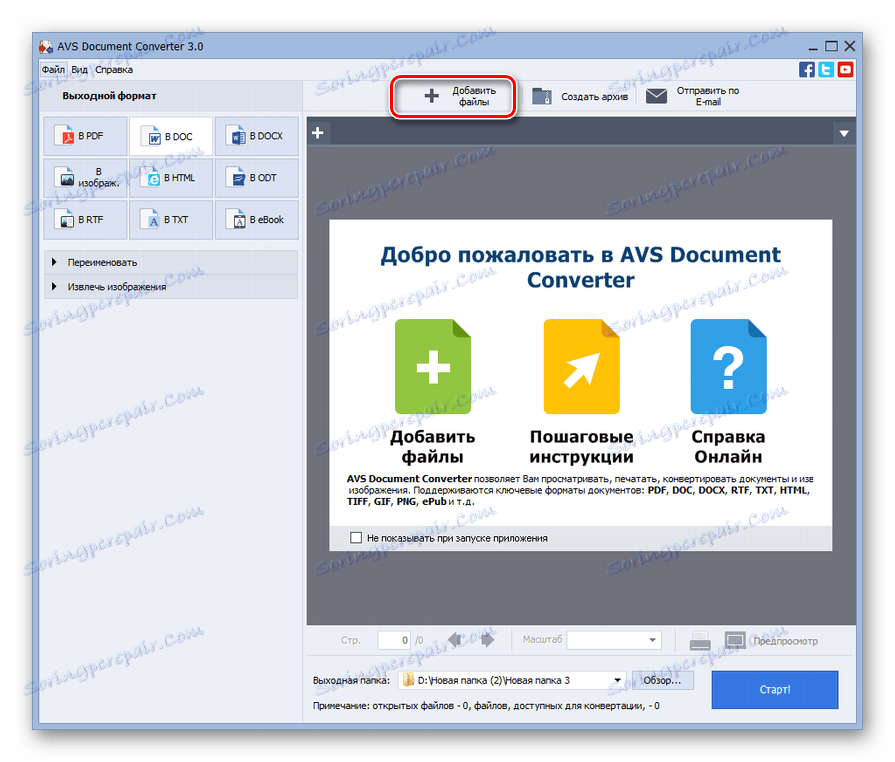Select the В TXT output format
Image resolution: width=895 pixels, height=762 pixels.
click(x=171, y=220)
